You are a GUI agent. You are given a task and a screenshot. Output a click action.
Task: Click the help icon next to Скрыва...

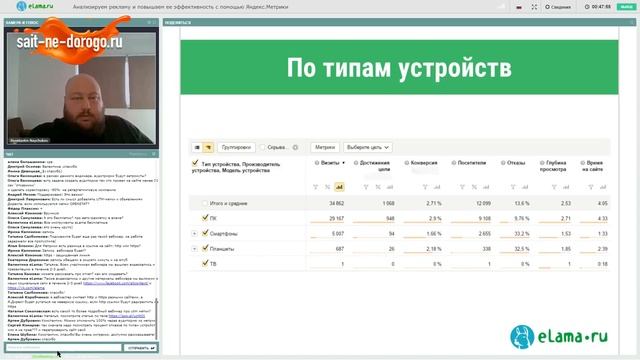click(x=295, y=147)
